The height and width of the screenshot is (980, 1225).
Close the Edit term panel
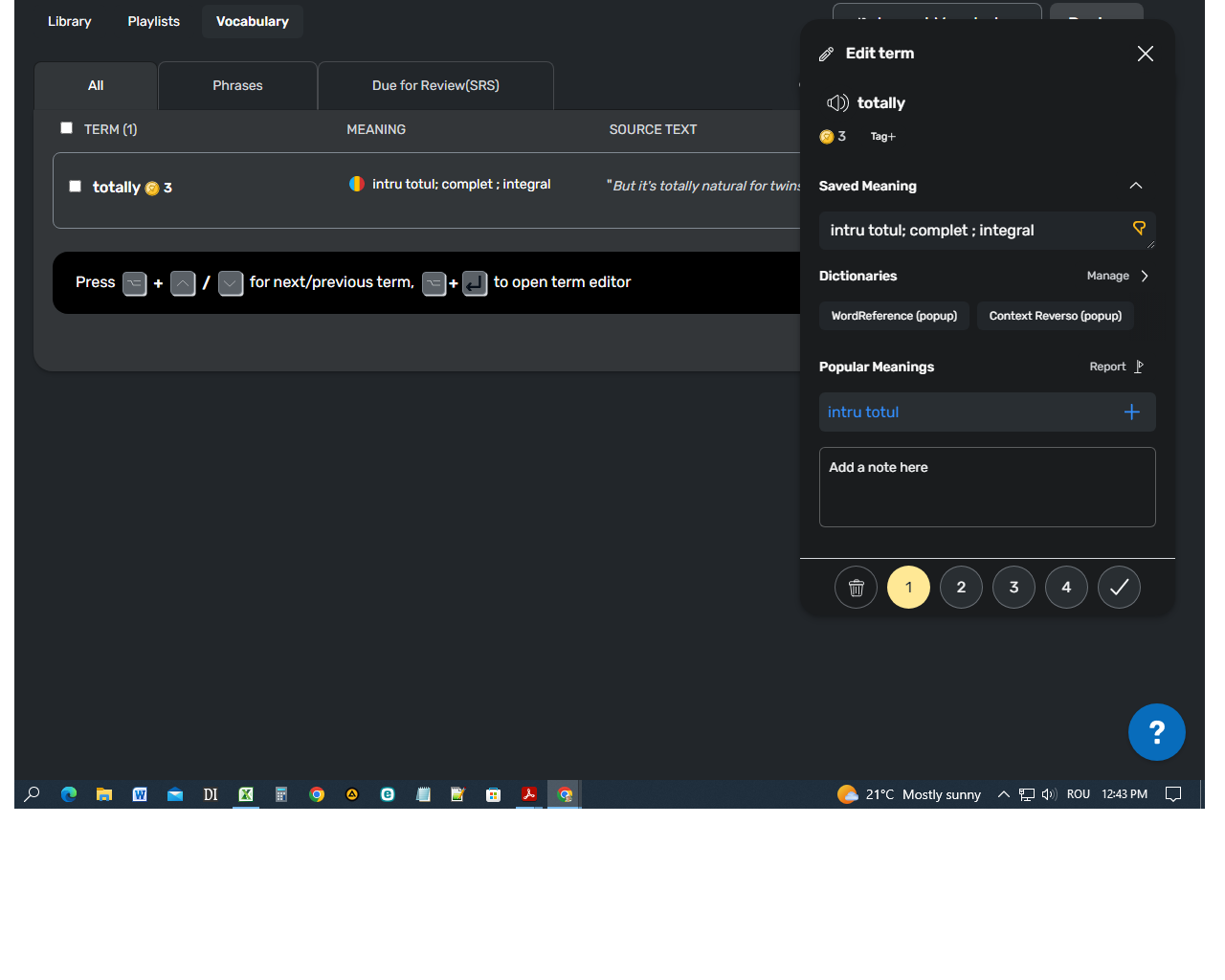1145,54
